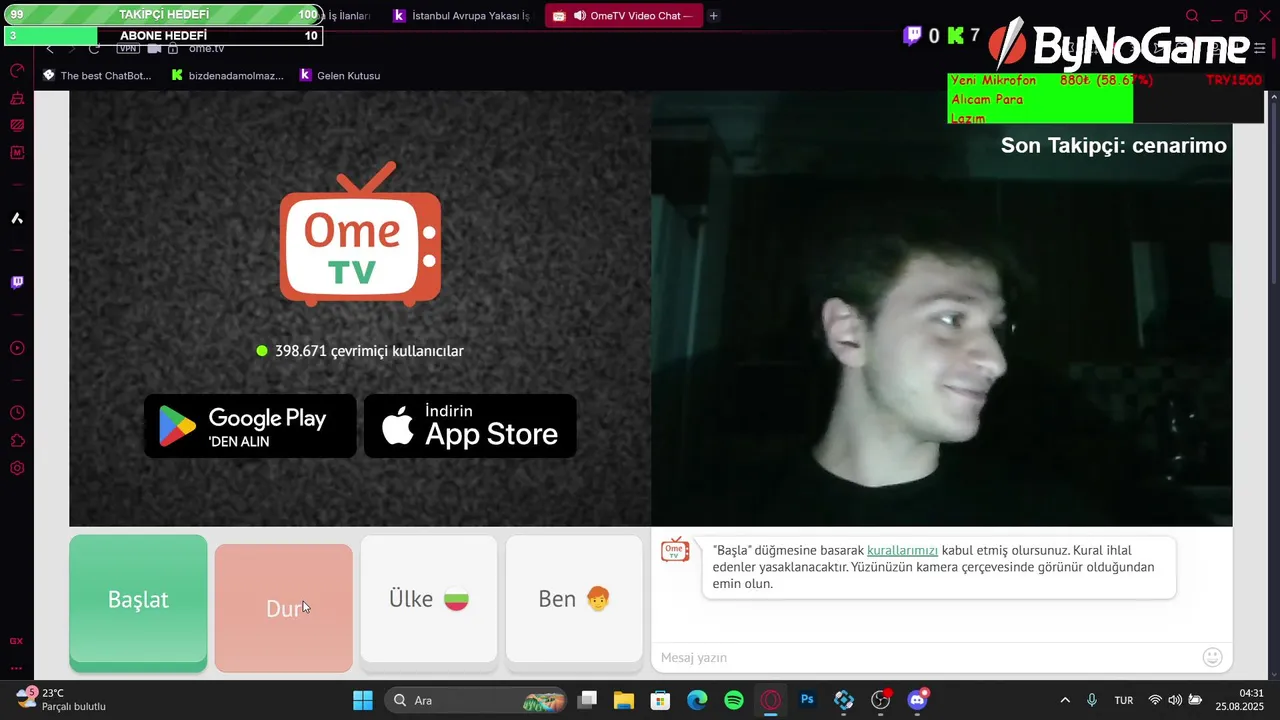This screenshot has width=1280, height=720.
Task: Launch Microsoft Edge from the taskbar
Action: coord(697,700)
